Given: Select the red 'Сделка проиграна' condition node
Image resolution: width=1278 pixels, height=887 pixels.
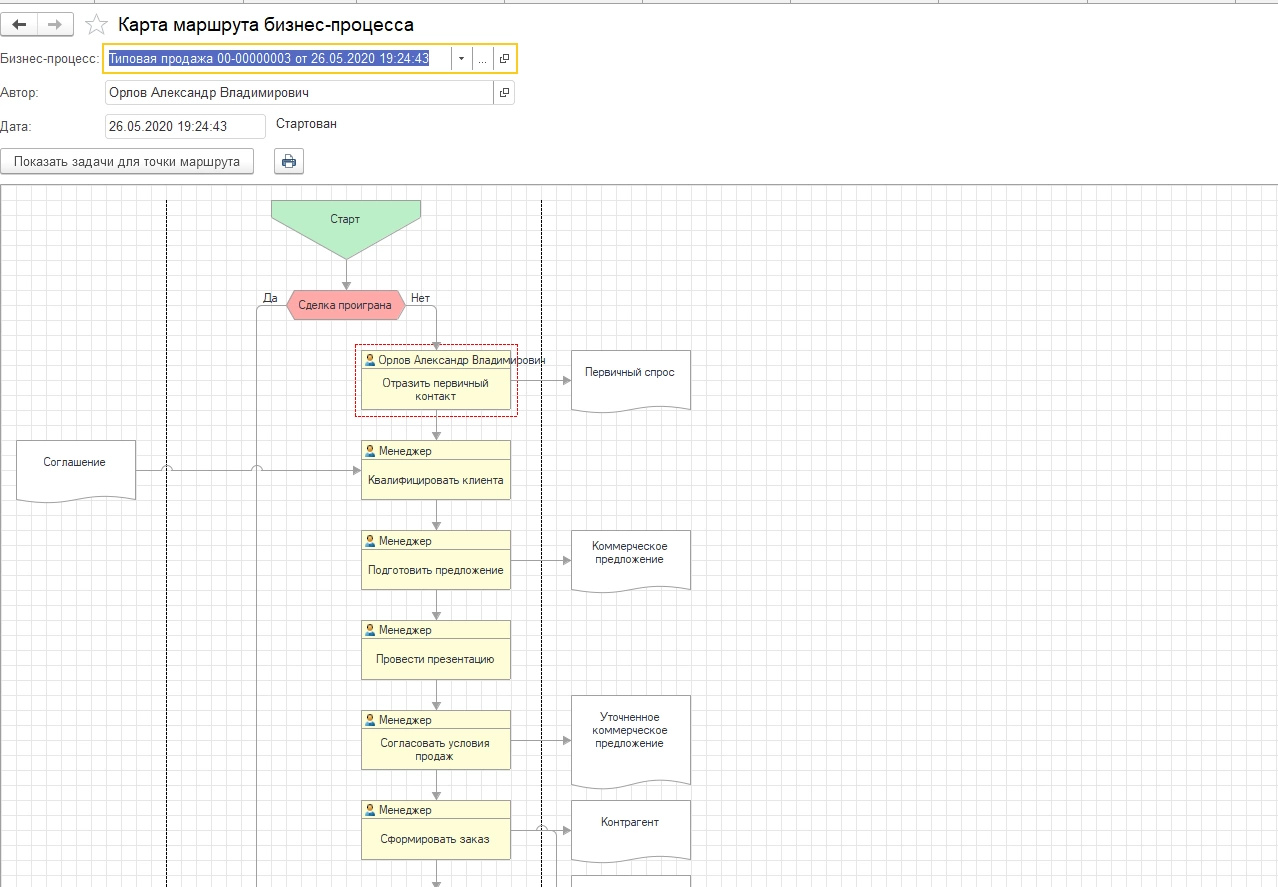Looking at the screenshot, I should coord(345,305).
